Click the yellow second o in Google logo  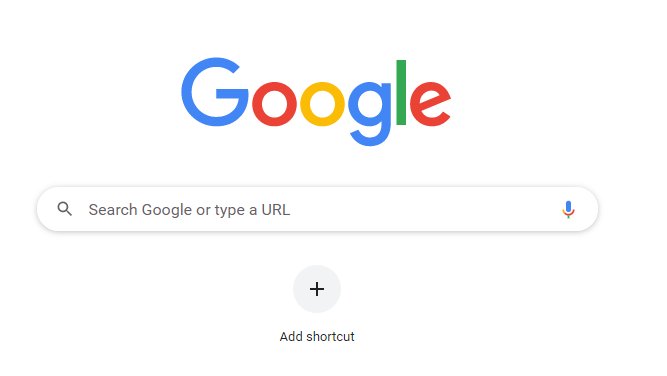322,103
